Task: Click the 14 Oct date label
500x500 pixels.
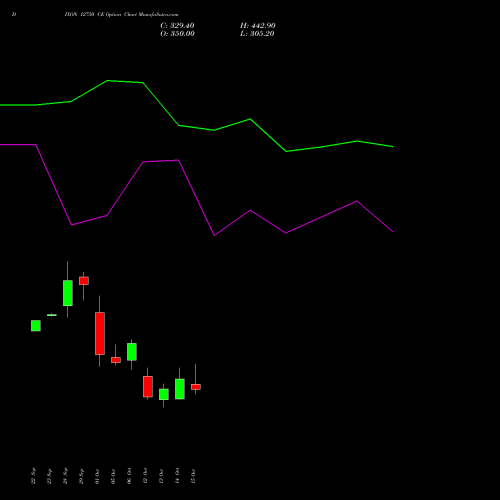Action: point(177,476)
